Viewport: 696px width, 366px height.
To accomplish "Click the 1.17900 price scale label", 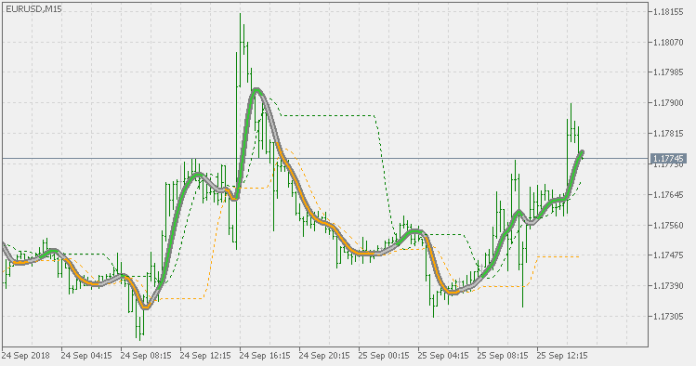I will click(668, 103).
